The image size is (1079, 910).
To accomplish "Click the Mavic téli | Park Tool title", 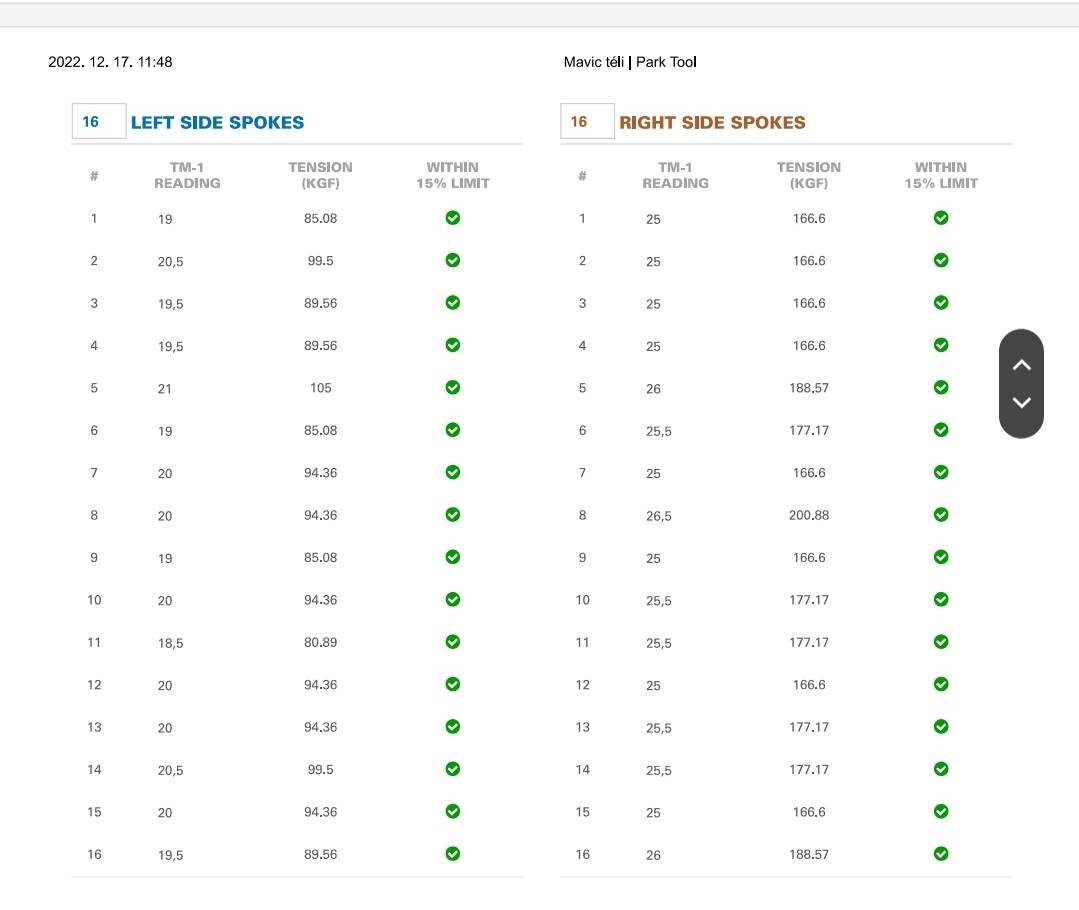I will click(630, 62).
